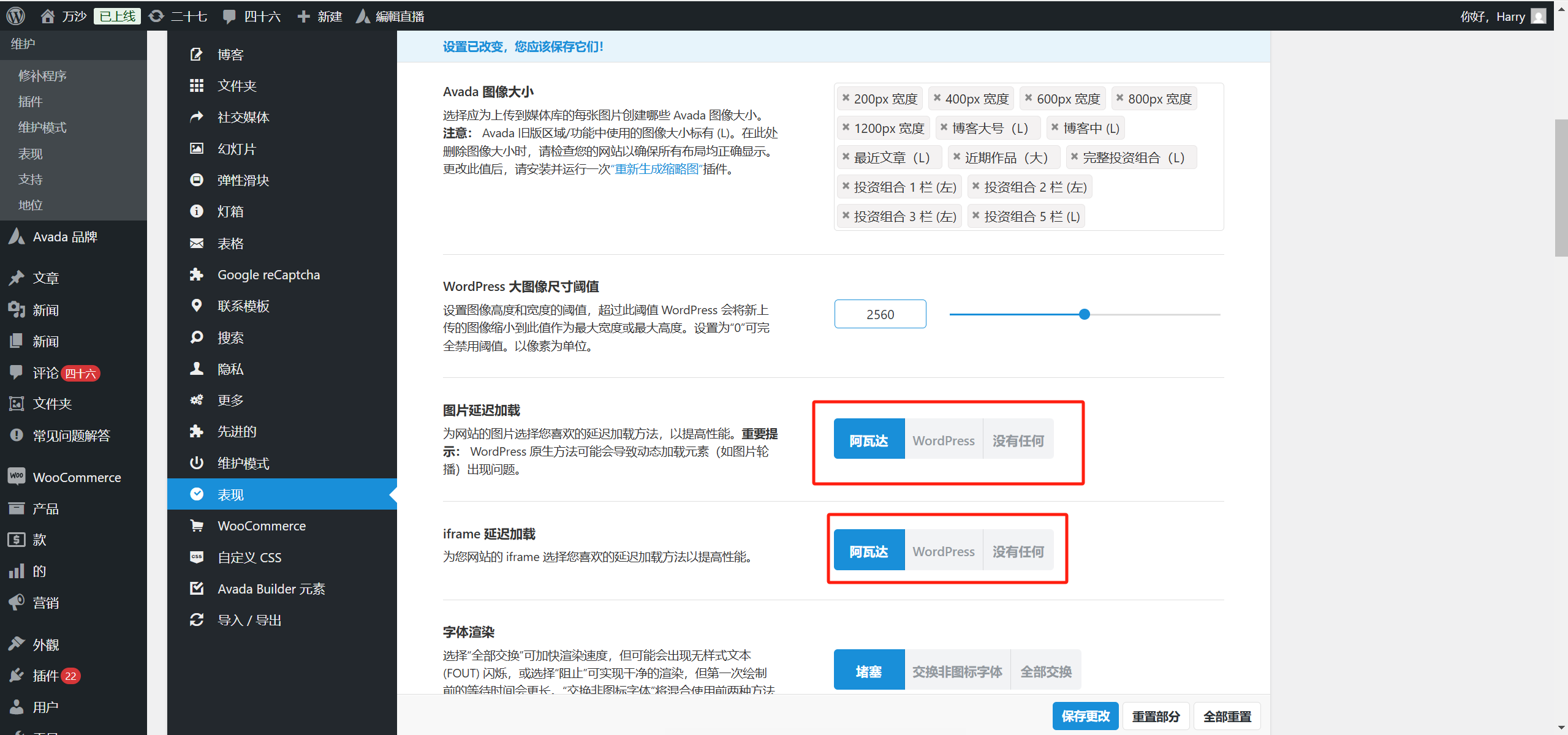Viewport: 1568px width, 735px height.
Task: Click the 维护模式 power icon
Action: point(197,463)
